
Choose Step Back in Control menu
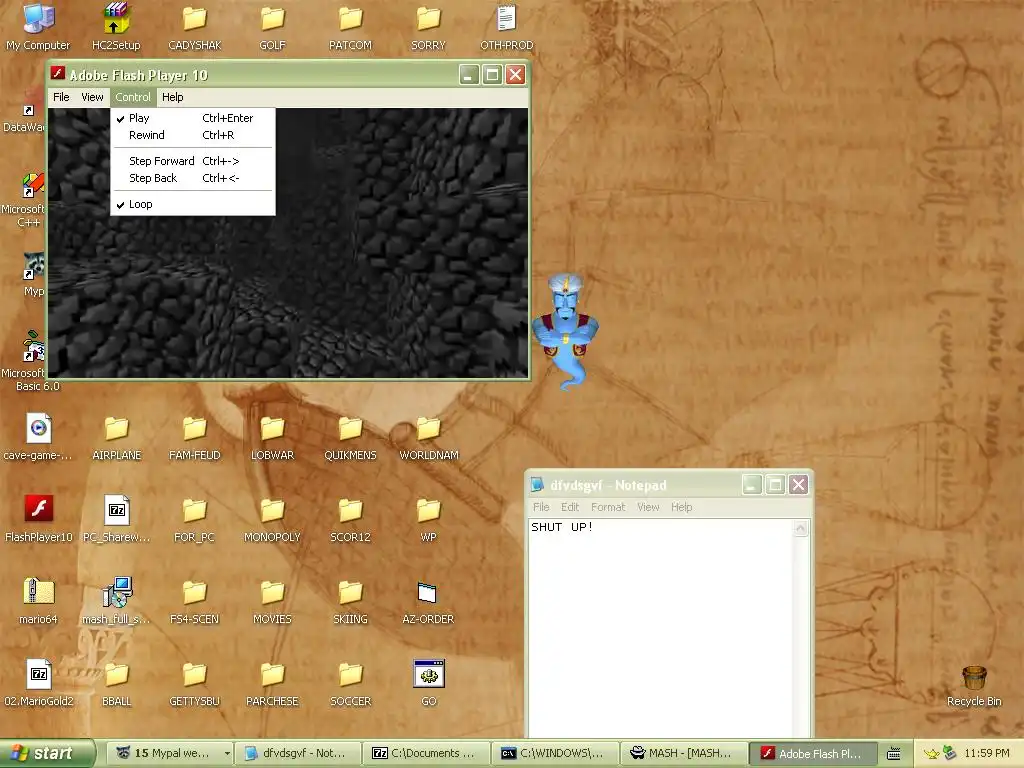pos(193,178)
